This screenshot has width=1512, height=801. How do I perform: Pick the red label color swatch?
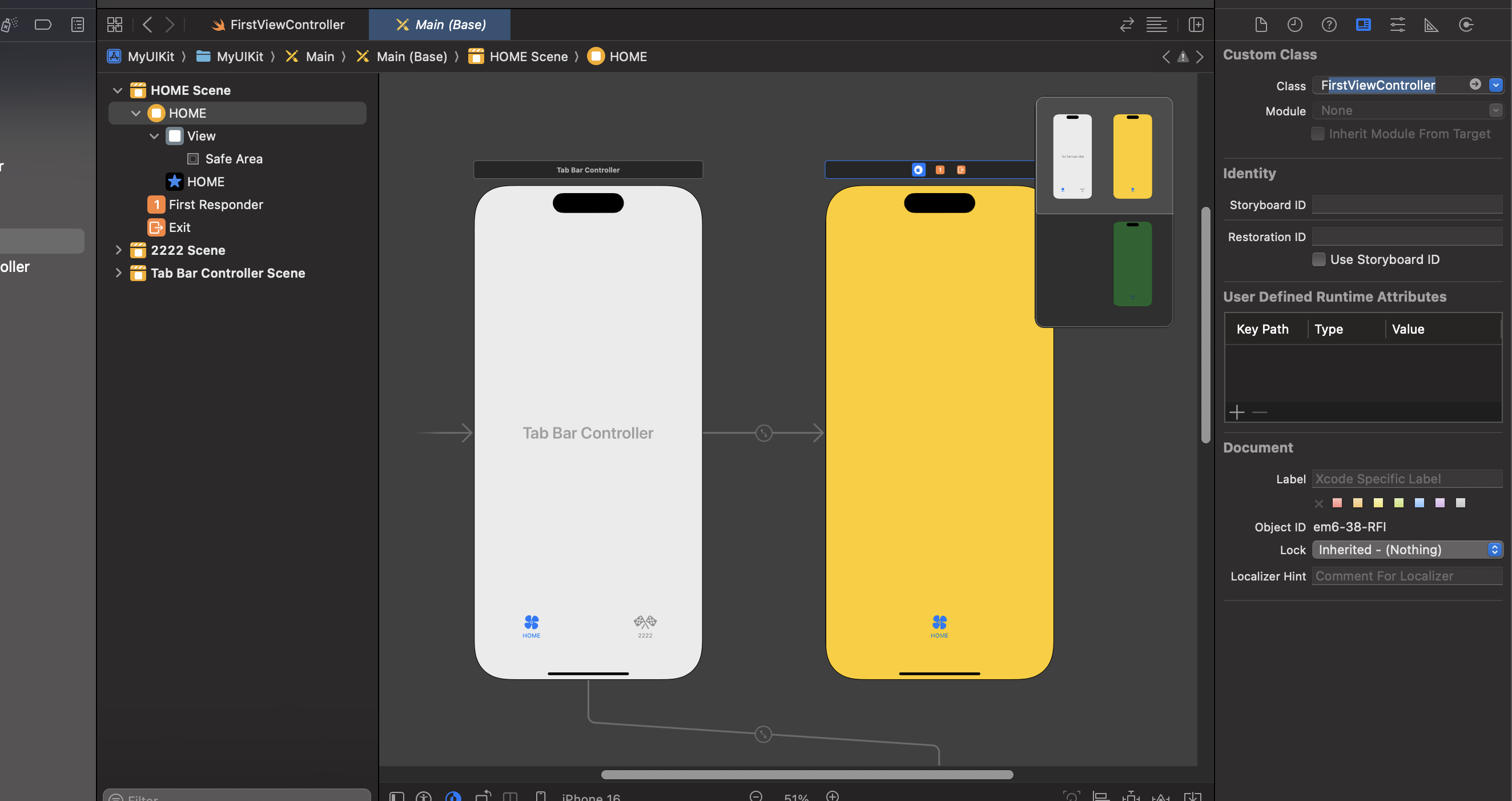[1337, 503]
